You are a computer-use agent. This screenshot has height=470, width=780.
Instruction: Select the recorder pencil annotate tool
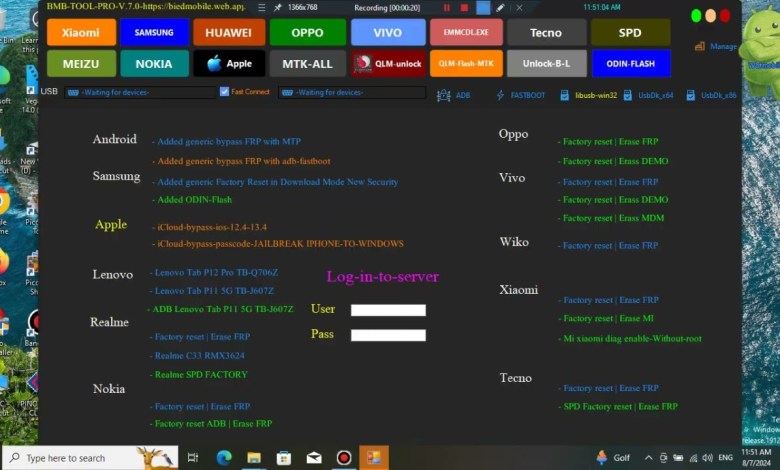tap(500, 7)
